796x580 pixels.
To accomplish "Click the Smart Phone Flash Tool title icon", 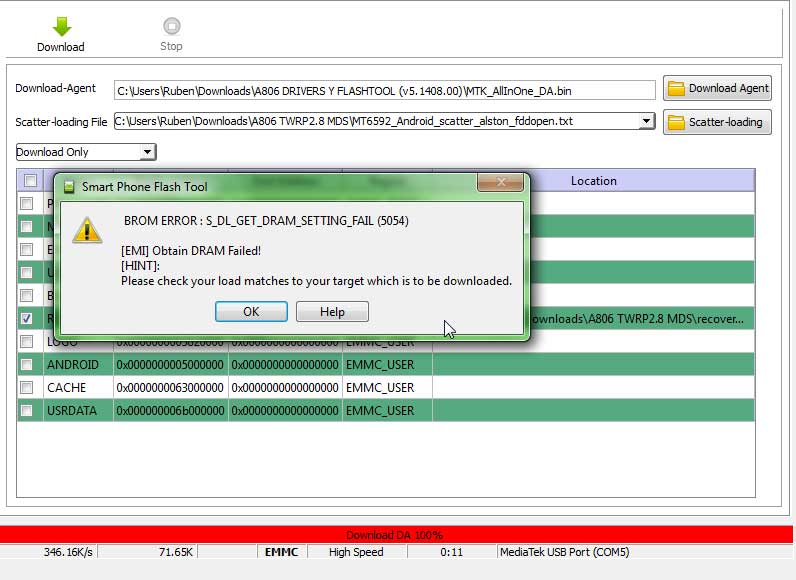I will (x=69, y=187).
